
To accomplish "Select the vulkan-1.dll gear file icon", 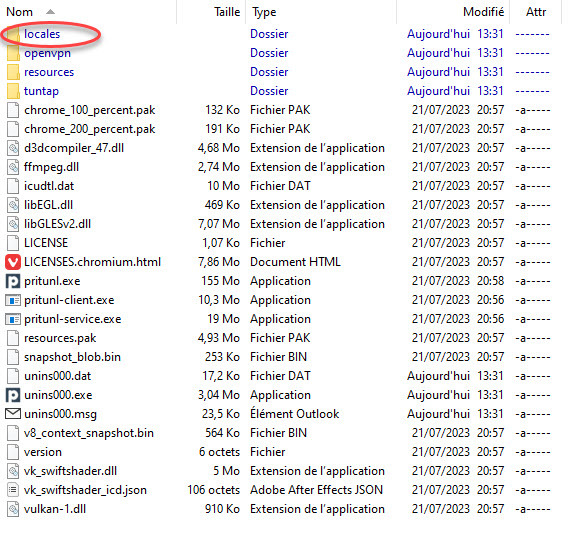I will (x=13, y=509).
